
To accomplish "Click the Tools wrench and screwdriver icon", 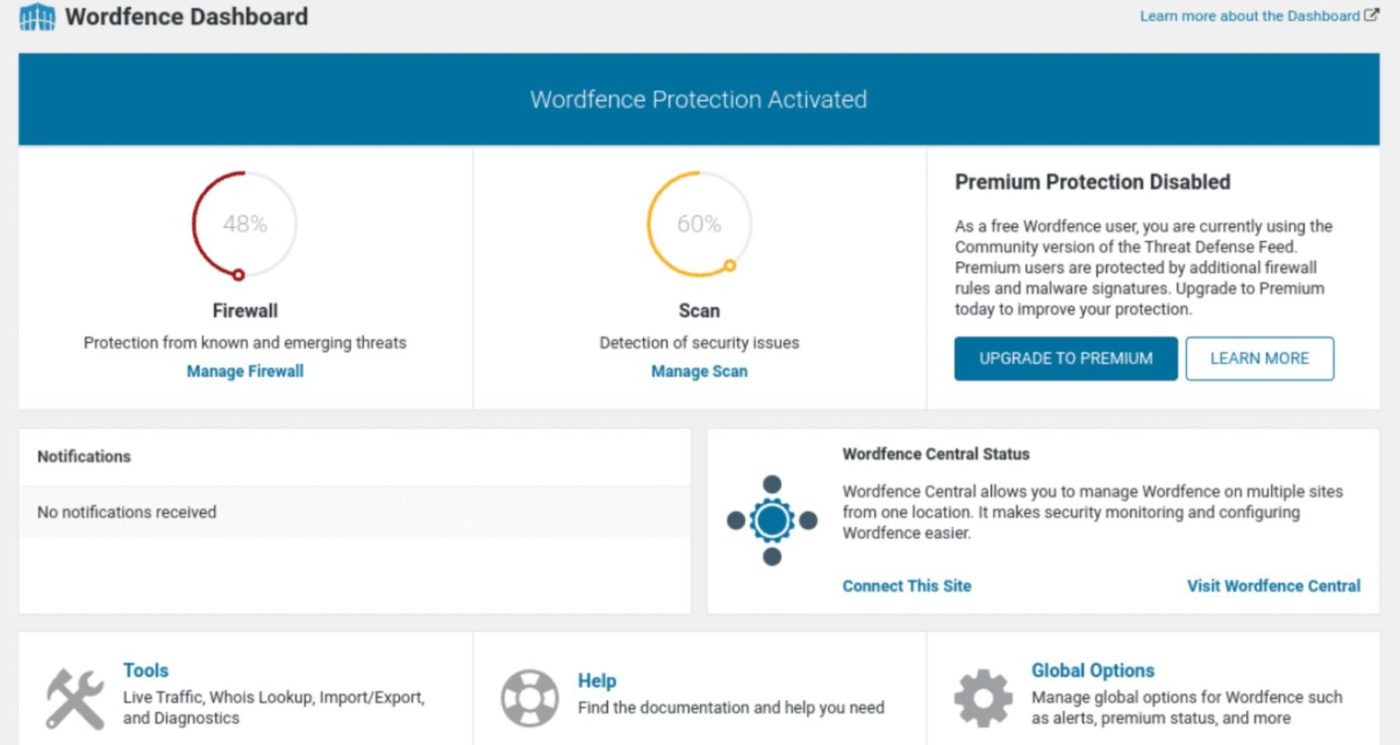I will [75, 698].
